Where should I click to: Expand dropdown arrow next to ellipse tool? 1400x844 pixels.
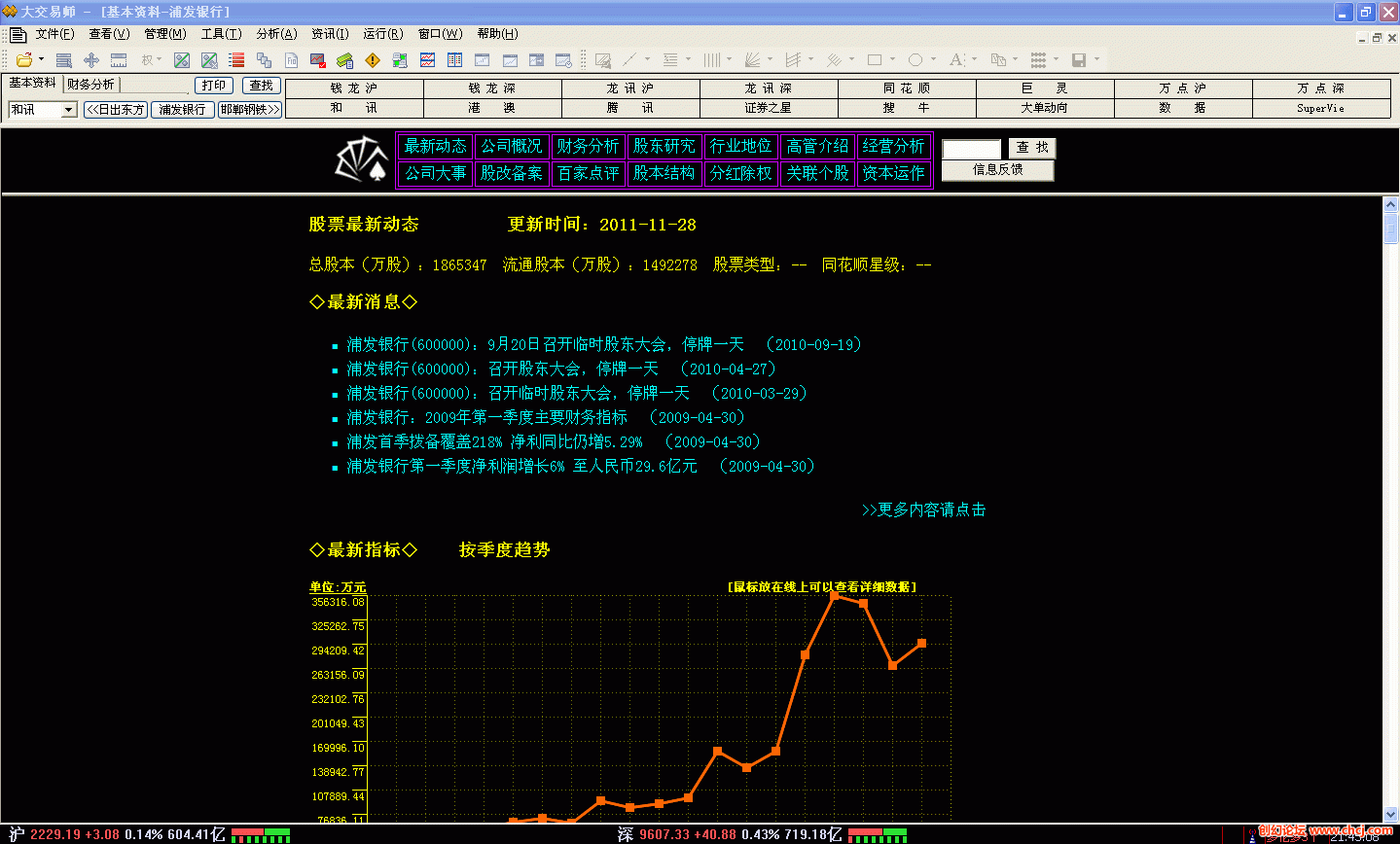[933, 58]
